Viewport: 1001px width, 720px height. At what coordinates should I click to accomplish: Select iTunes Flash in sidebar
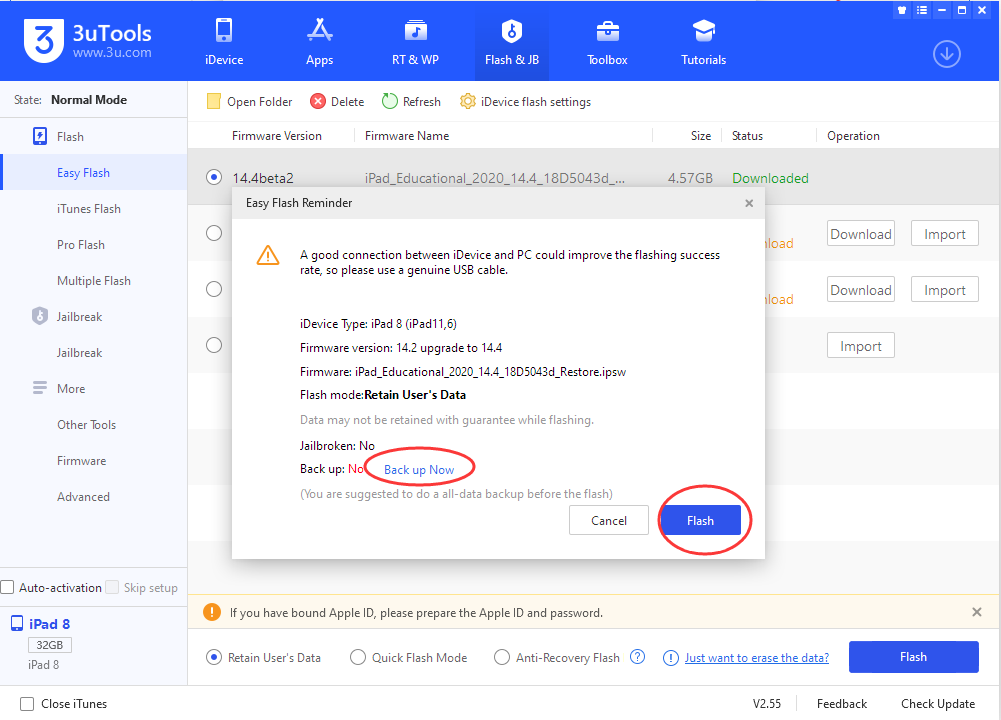click(x=89, y=209)
